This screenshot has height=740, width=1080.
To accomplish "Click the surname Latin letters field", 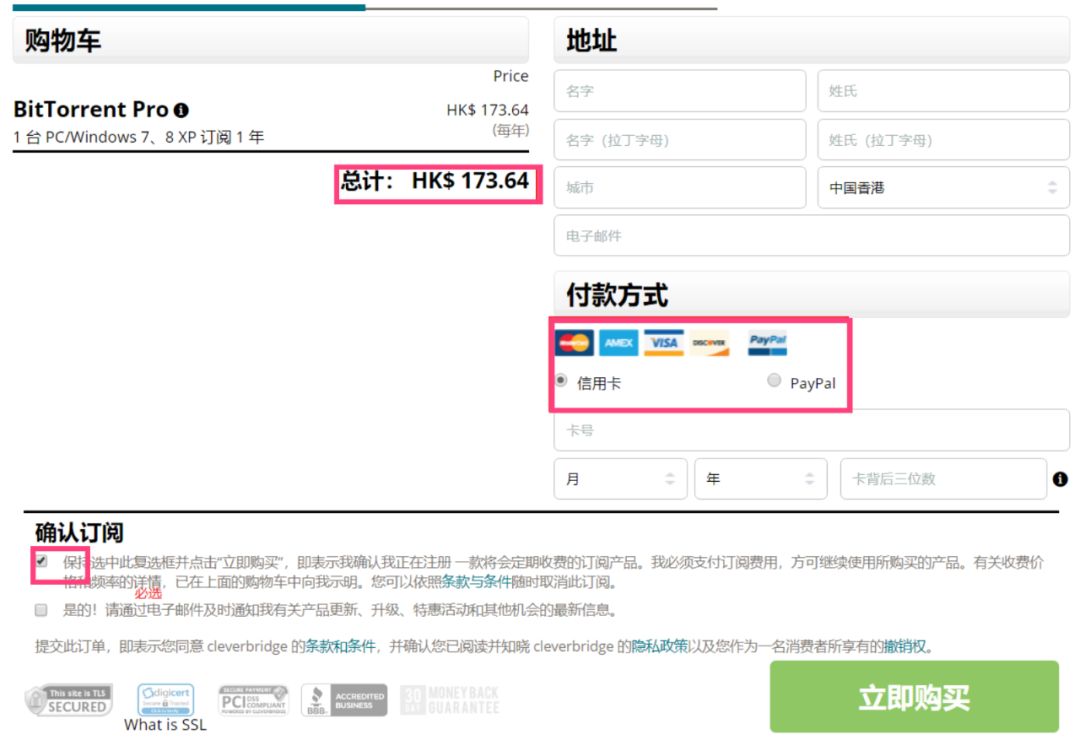I will (x=943, y=140).
